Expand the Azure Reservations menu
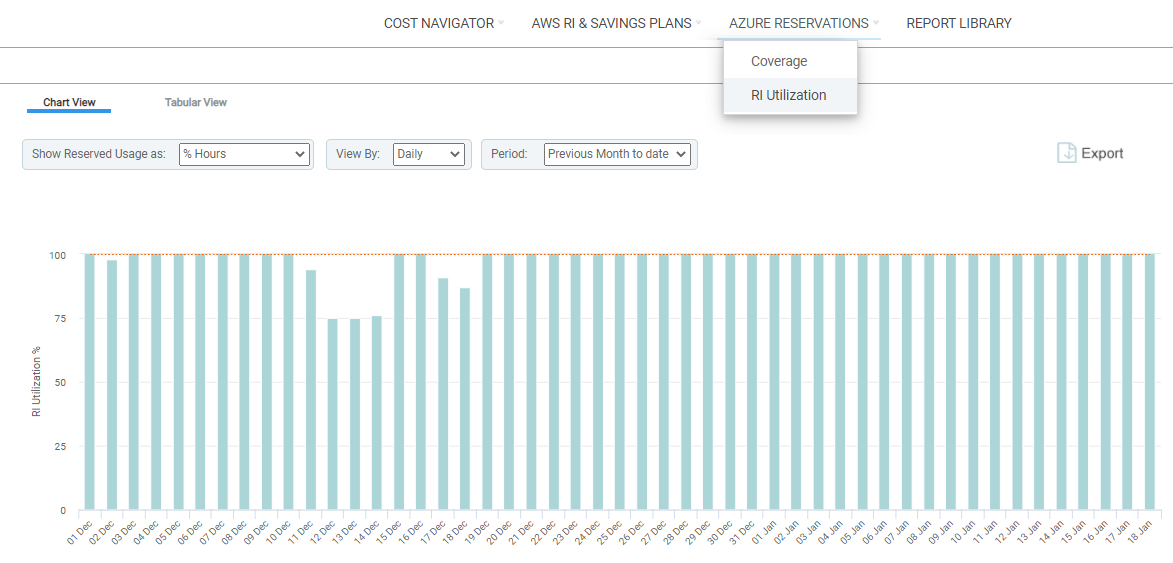The image size is (1173, 563). point(798,23)
